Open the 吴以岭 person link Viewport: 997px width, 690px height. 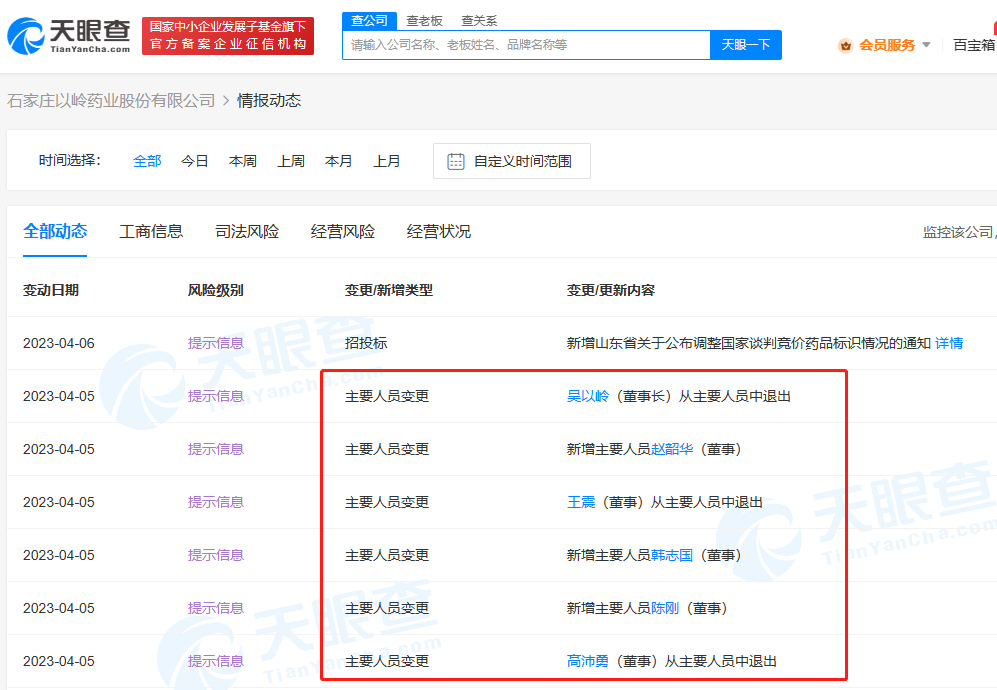(588, 396)
